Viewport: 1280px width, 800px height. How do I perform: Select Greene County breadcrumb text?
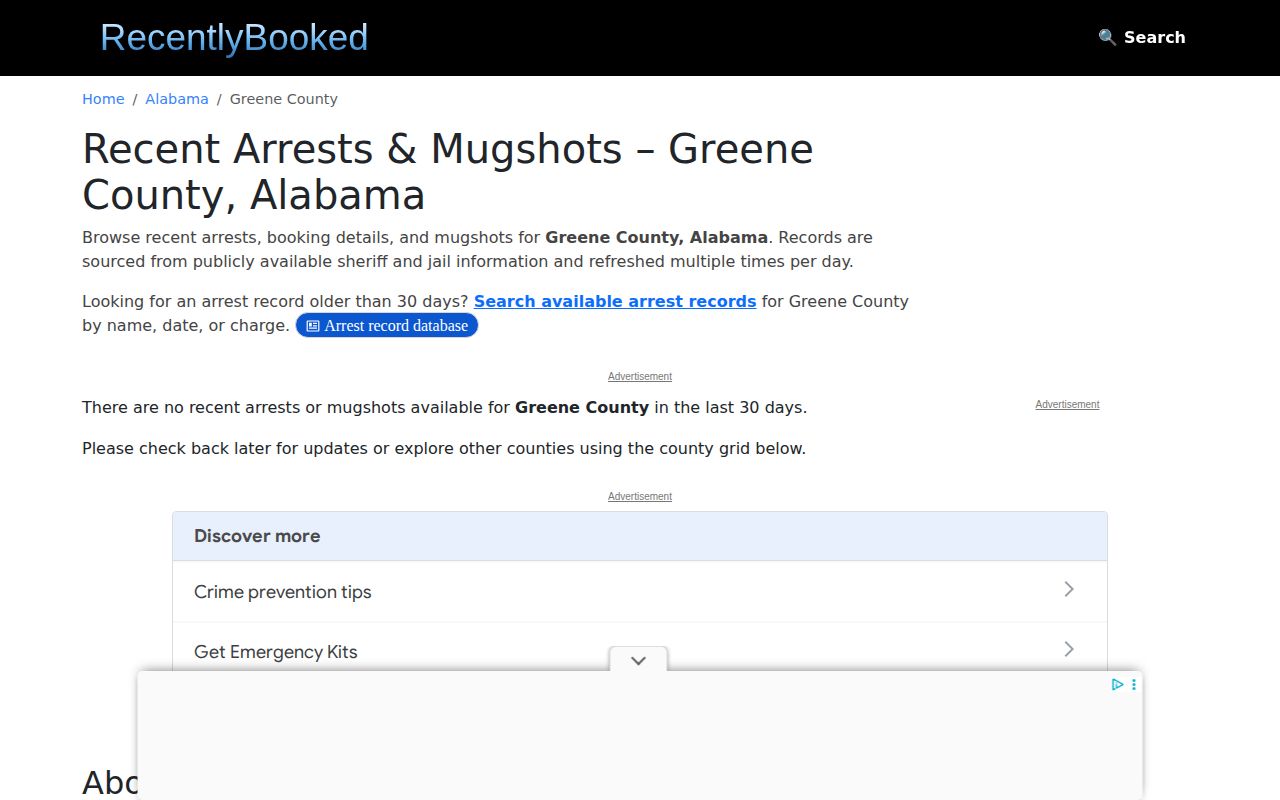tap(284, 99)
